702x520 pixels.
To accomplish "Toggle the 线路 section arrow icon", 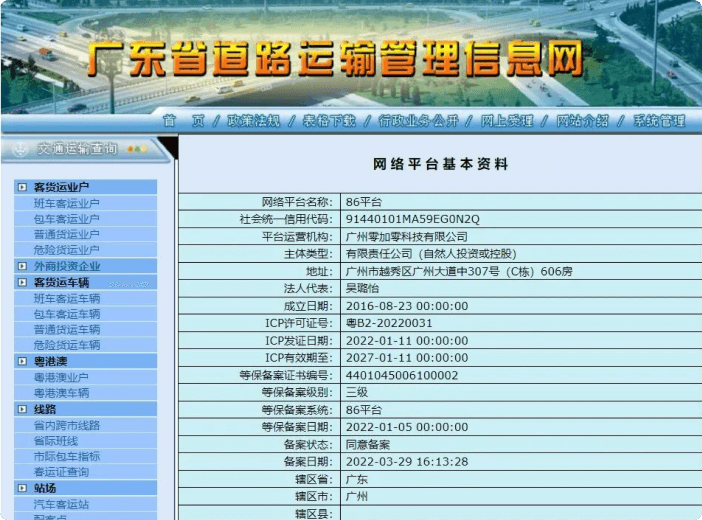I will [x=23, y=410].
